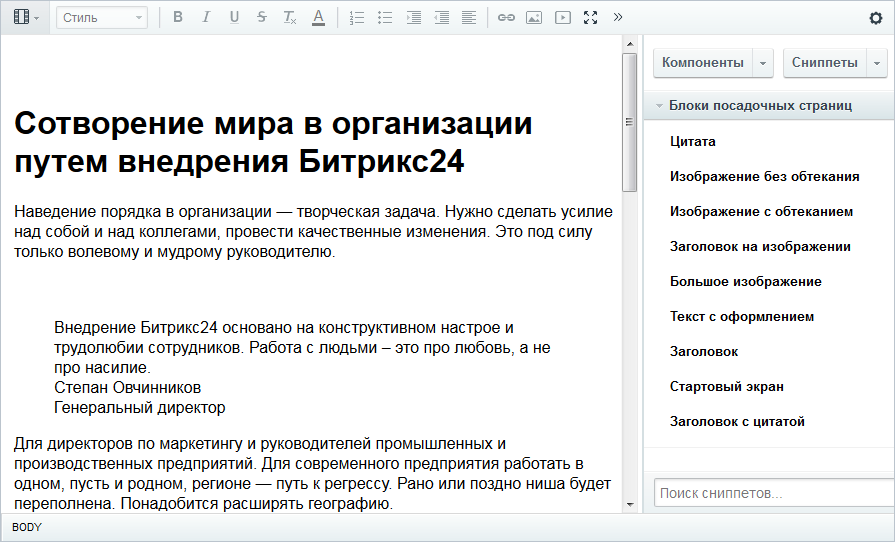Open the Стиль style dropdown
The height and width of the screenshot is (542, 895).
102,18
